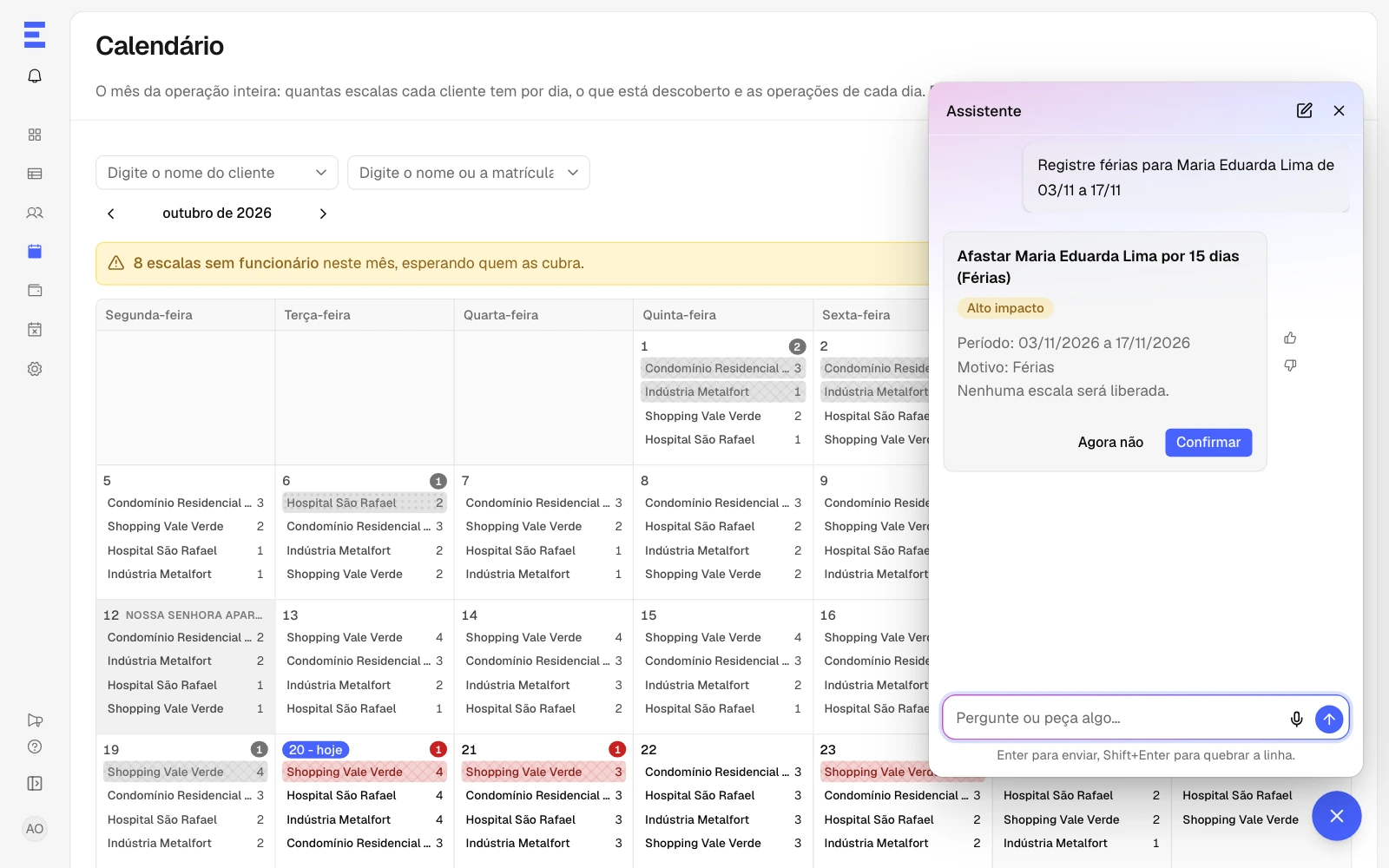Click the 8 escalas sem funcionário warning banner
1389x868 pixels.
click(x=513, y=264)
